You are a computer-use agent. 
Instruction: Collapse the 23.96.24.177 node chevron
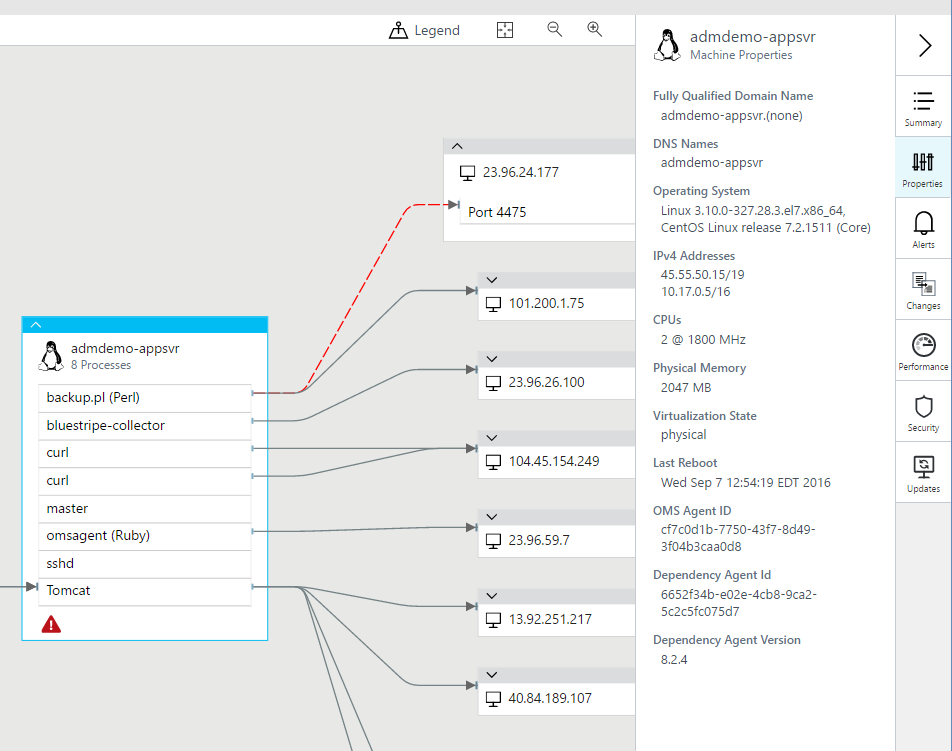coord(457,145)
